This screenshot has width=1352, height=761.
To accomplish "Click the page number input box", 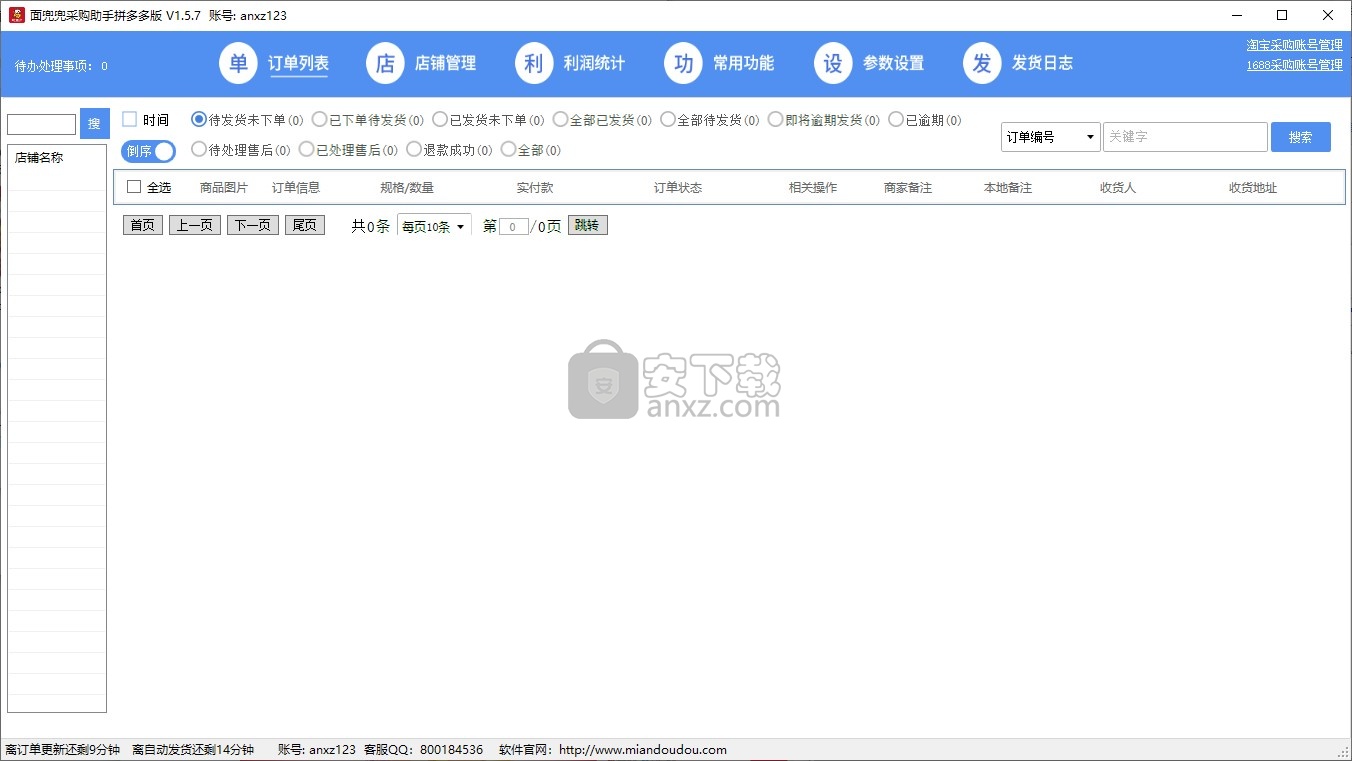I will point(514,227).
